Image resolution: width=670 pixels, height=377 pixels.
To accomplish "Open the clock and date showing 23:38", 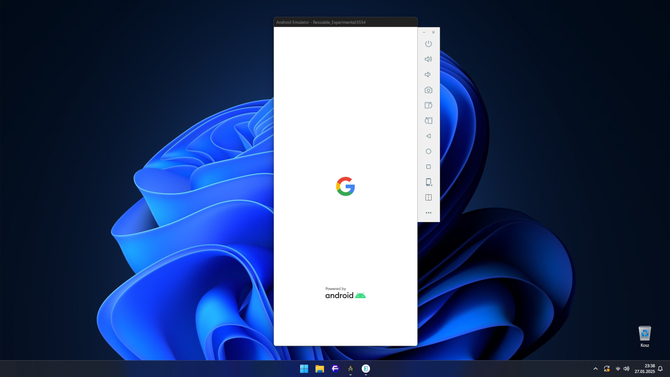I will pos(645,369).
